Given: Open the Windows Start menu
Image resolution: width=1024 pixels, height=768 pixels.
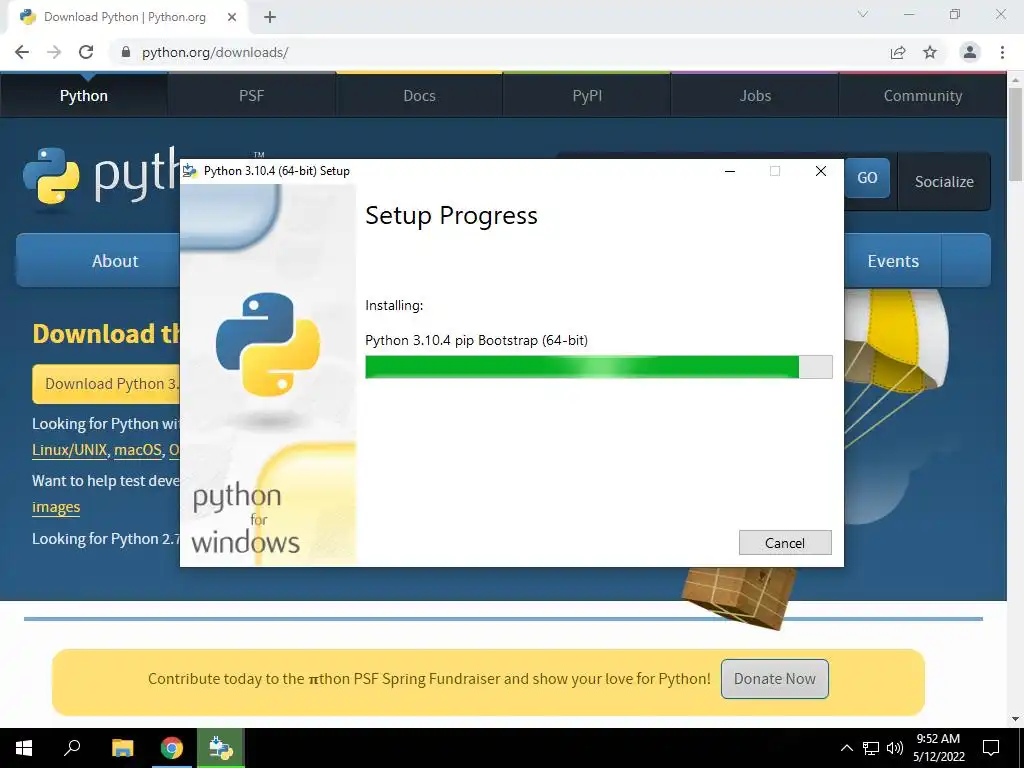Looking at the screenshot, I should 24,748.
